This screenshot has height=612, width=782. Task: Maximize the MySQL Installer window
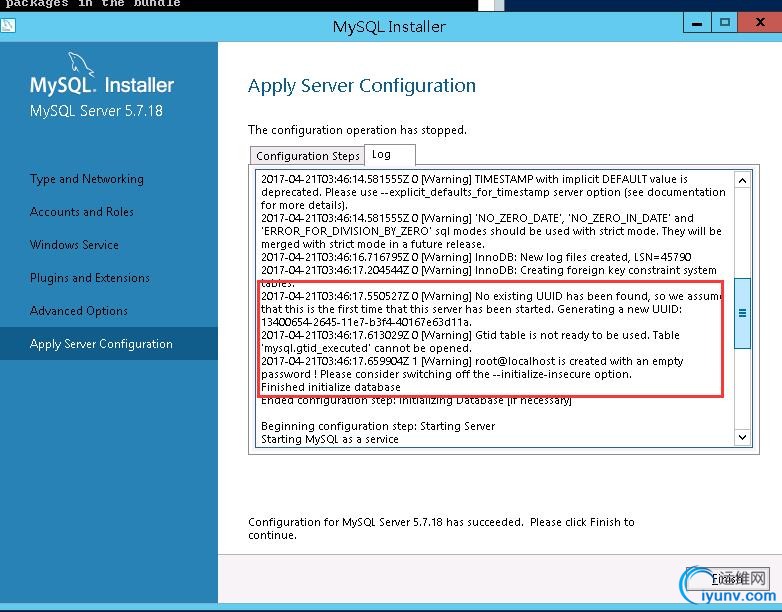(x=725, y=22)
